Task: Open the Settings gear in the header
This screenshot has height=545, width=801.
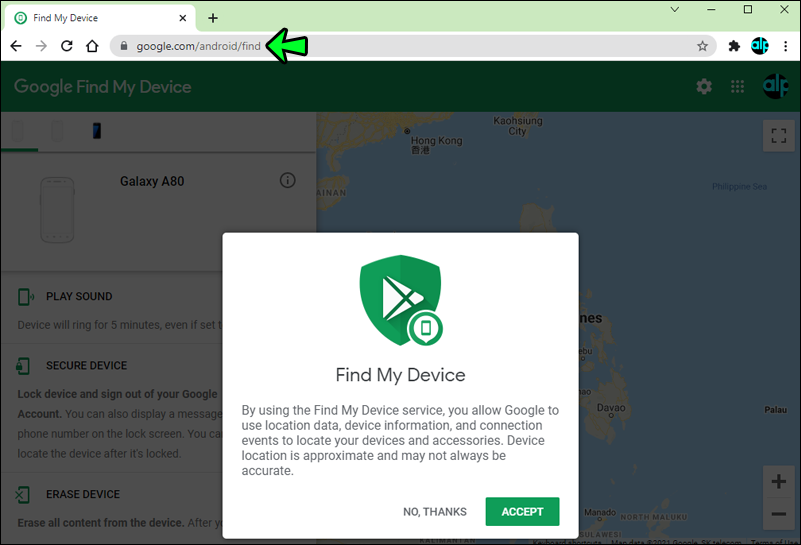Action: pyautogui.click(x=704, y=86)
